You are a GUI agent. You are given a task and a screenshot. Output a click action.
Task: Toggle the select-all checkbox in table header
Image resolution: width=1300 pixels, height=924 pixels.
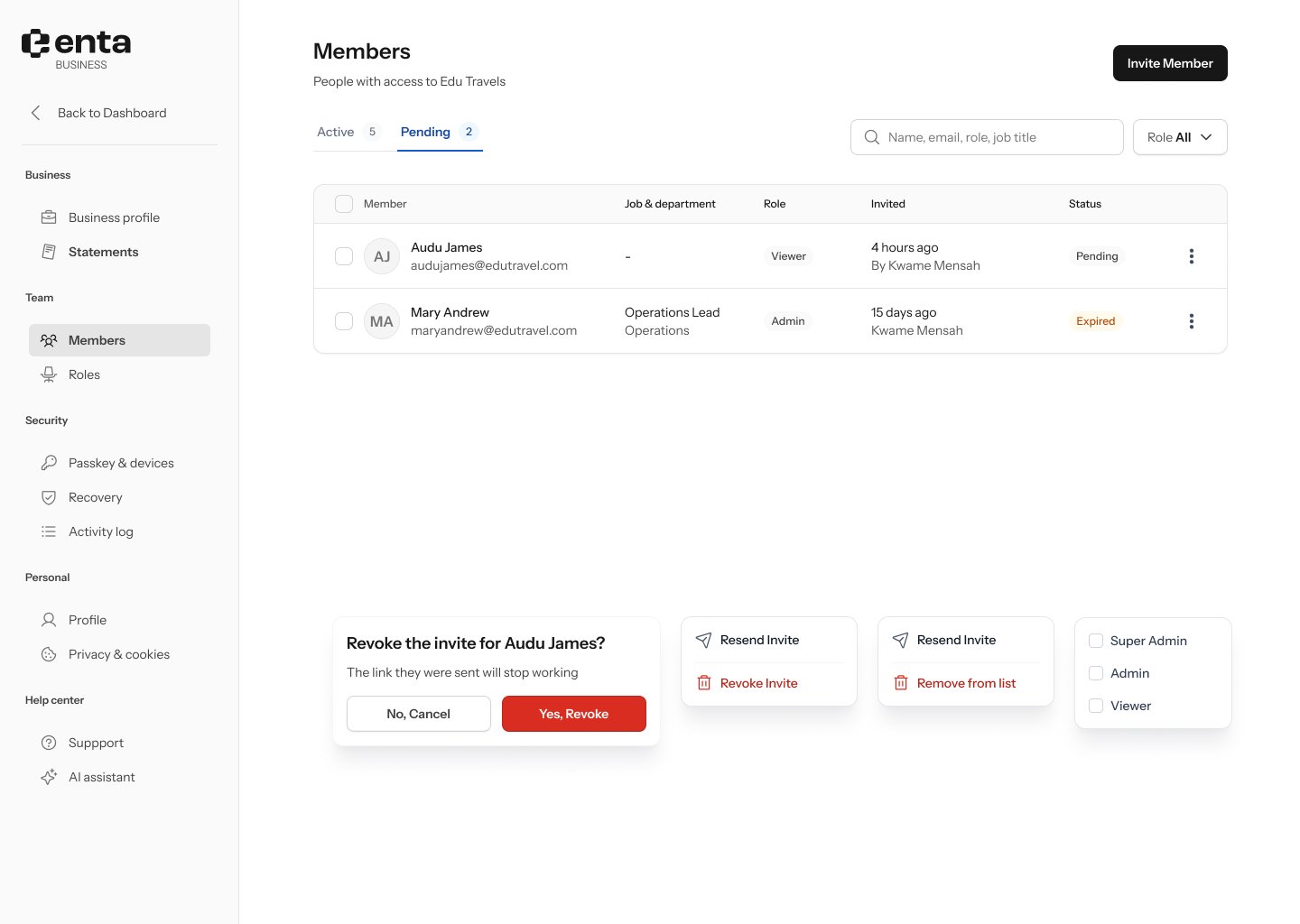point(344,204)
